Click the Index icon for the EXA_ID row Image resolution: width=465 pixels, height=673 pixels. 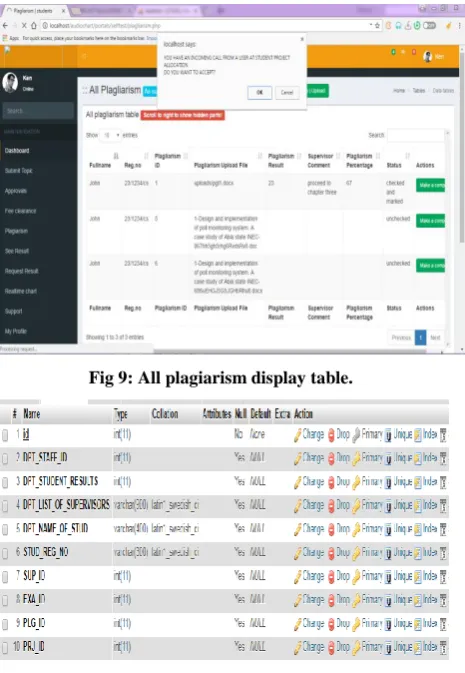pos(418,601)
